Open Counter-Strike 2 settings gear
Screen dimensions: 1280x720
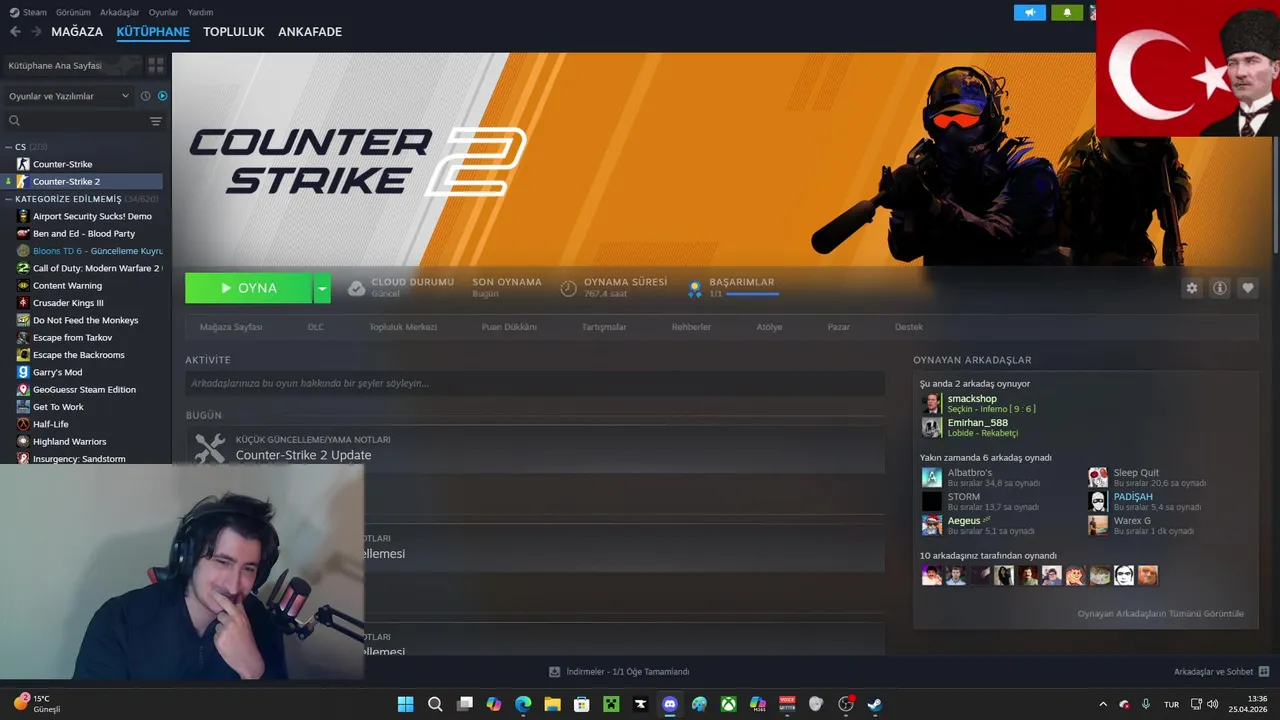pyautogui.click(x=1192, y=288)
